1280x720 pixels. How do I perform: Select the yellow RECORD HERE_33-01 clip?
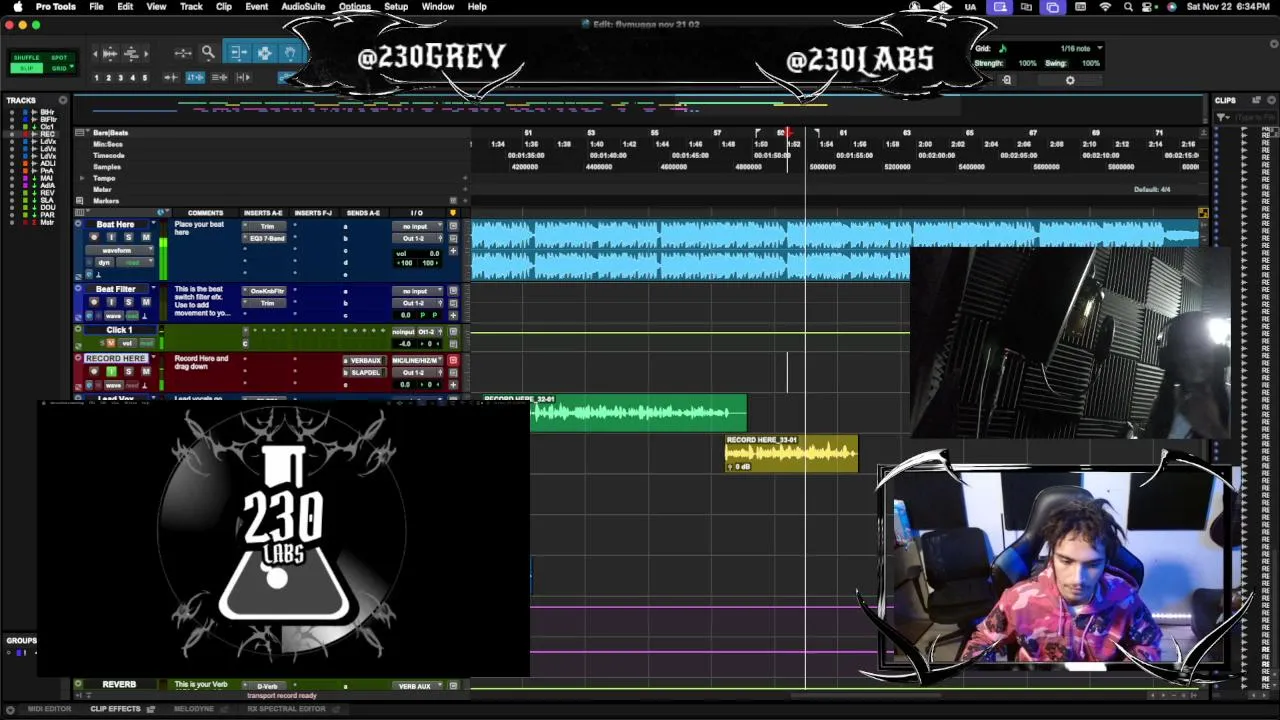coord(791,454)
